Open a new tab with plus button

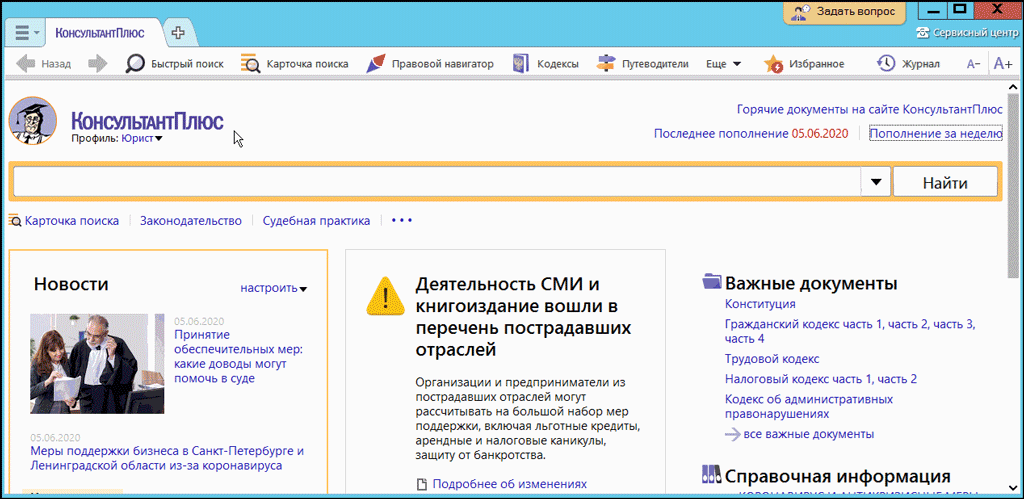[178, 33]
